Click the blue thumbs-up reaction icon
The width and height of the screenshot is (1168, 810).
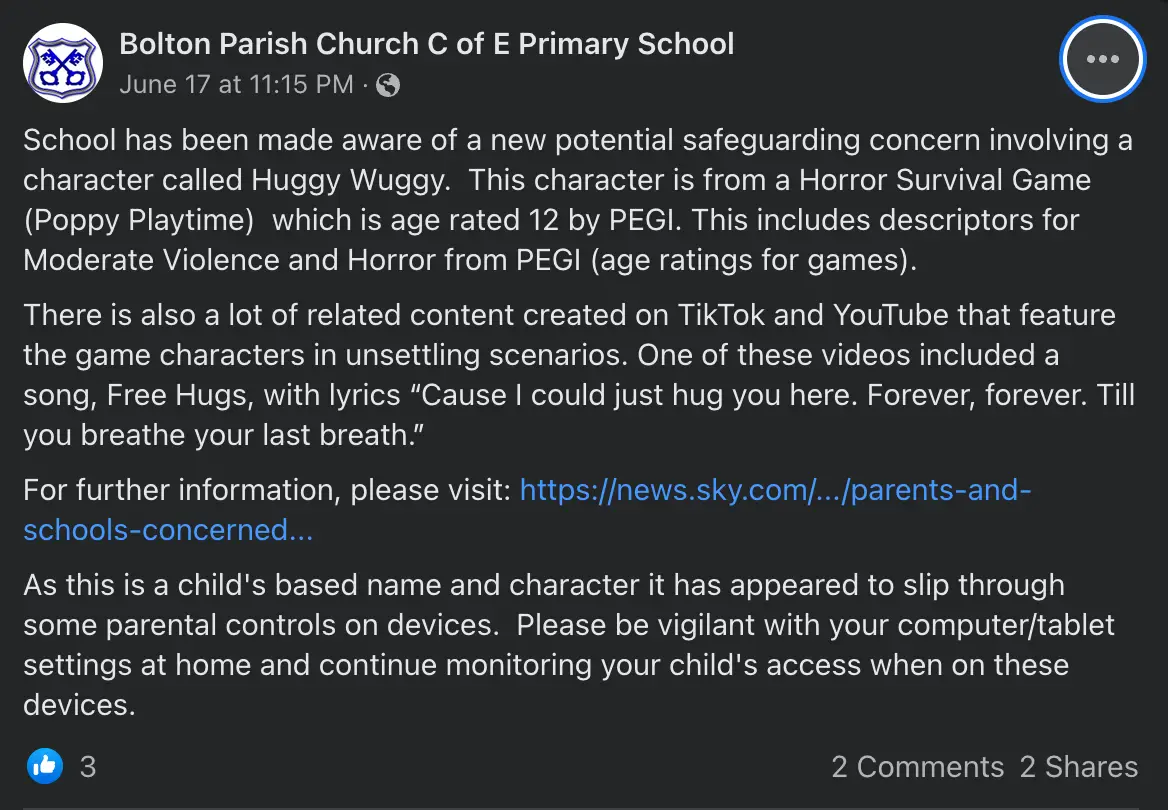click(45, 767)
